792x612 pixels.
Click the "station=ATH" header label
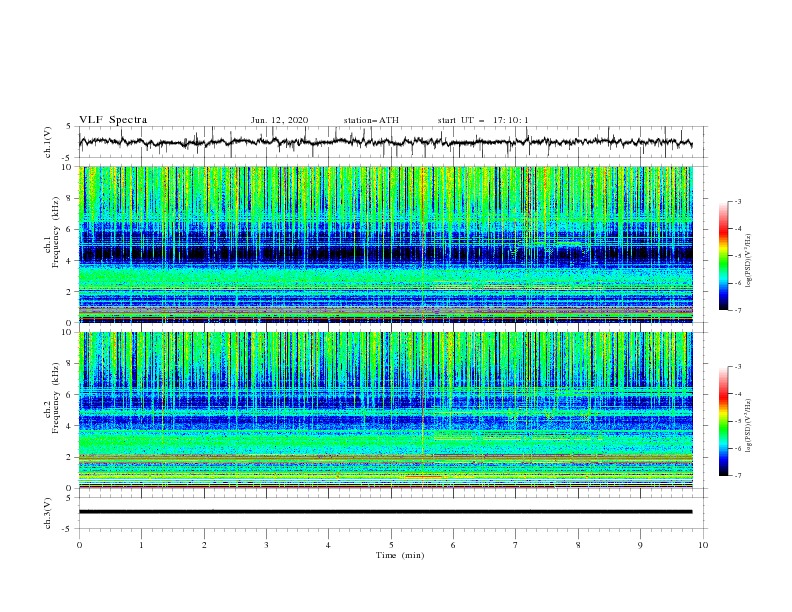[x=371, y=120]
